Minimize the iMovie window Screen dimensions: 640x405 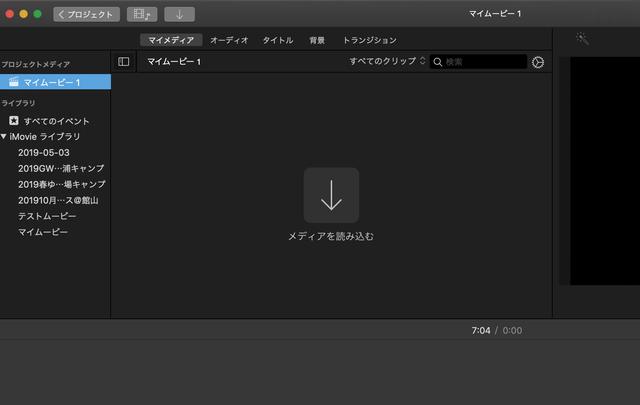pos(24,14)
